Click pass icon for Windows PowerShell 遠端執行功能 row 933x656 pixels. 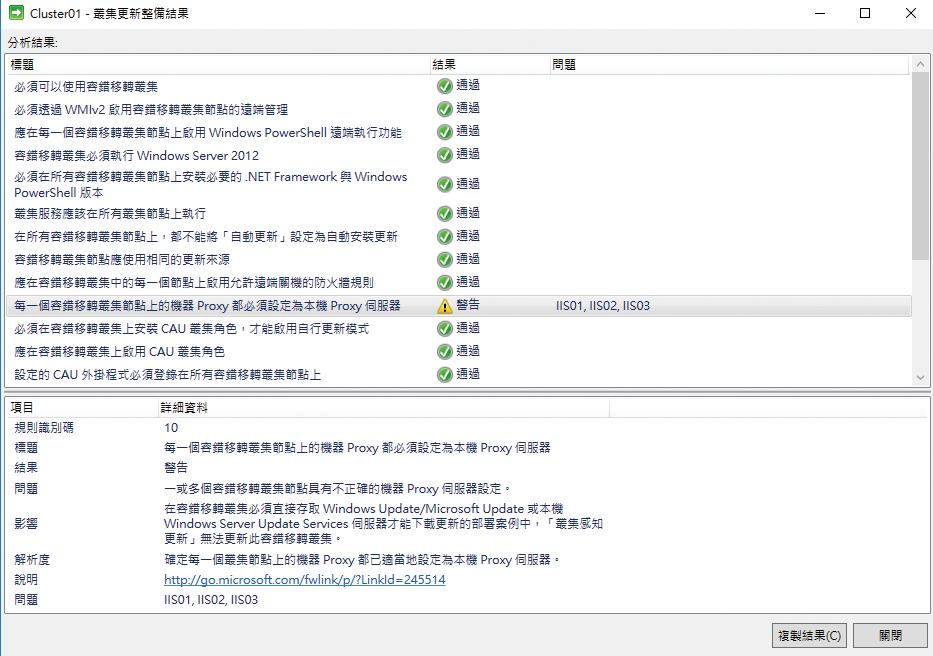(x=444, y=132)
